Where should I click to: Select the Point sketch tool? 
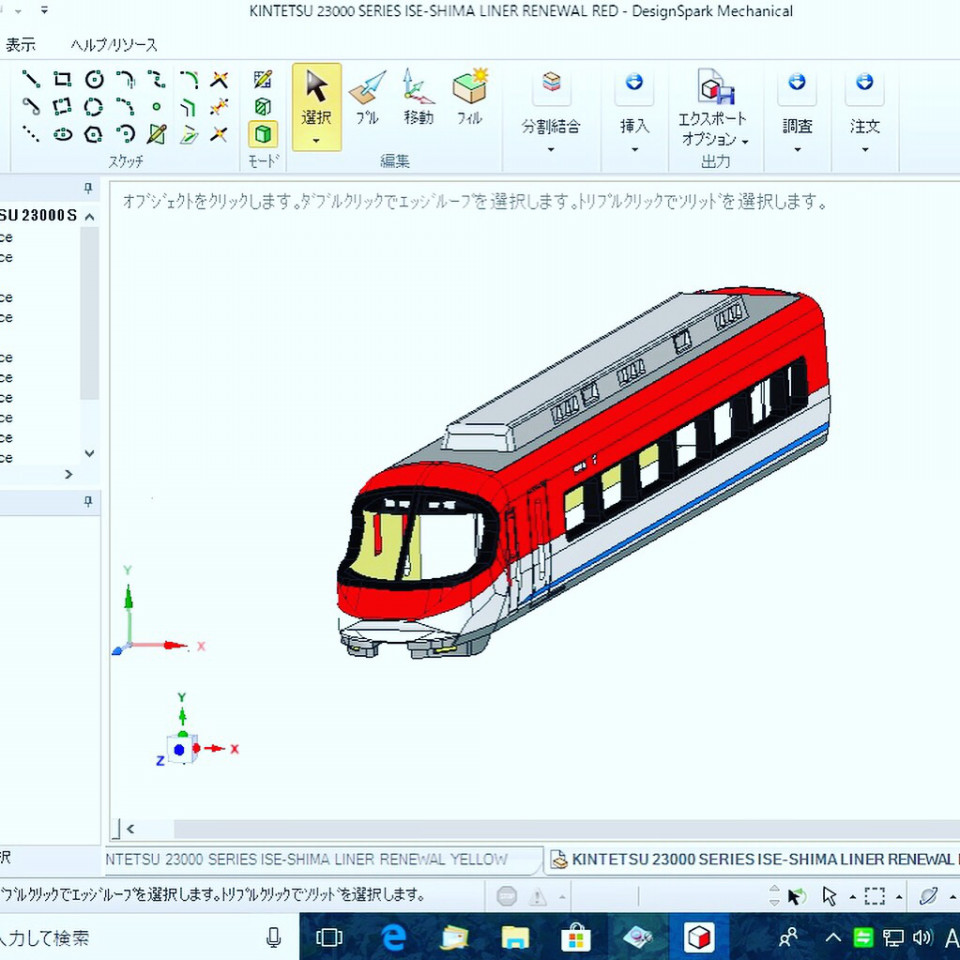point(157,107)
